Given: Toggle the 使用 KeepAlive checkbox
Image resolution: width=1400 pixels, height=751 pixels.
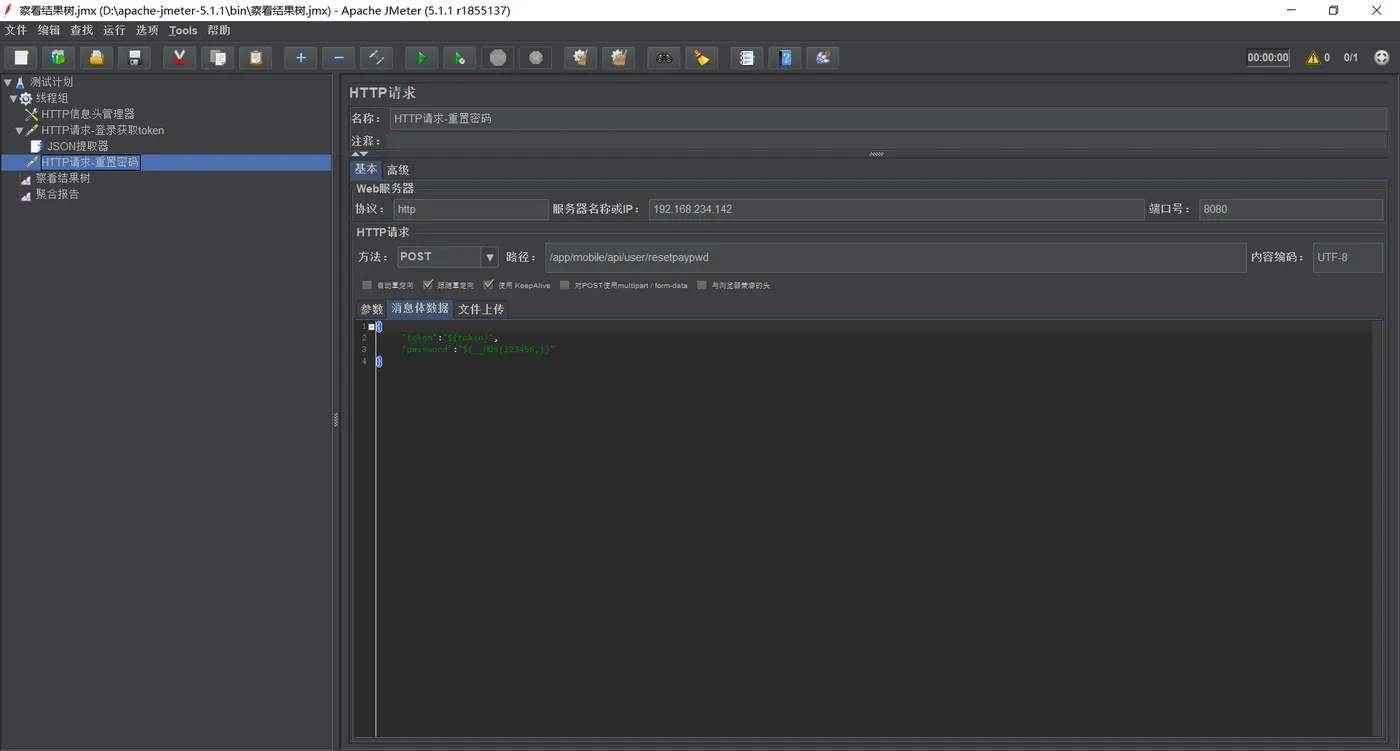Looking at the screenshot, I should tap(488, 285).
